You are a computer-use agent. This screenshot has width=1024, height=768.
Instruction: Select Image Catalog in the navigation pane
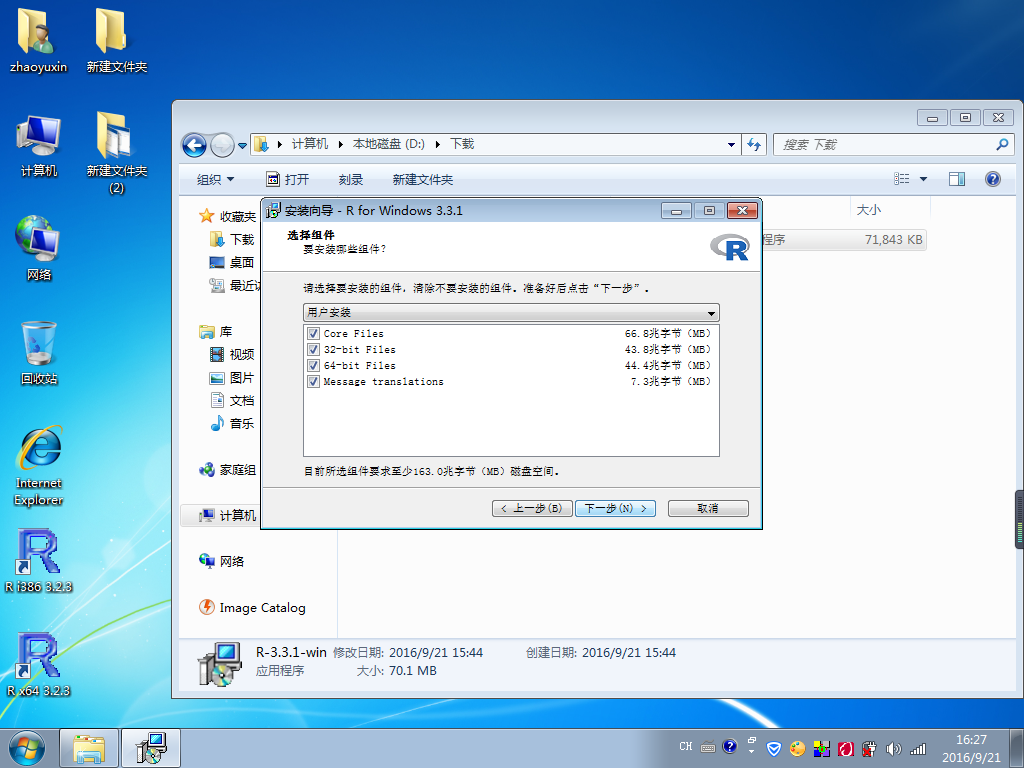252,608
